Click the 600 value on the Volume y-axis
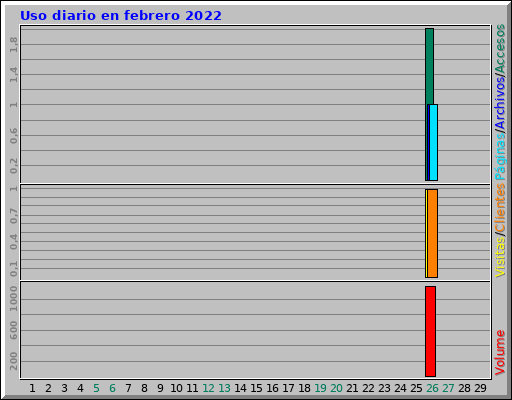Image resolution: width=512 pixels, height=400 pixels. click(x=14, y=330)
